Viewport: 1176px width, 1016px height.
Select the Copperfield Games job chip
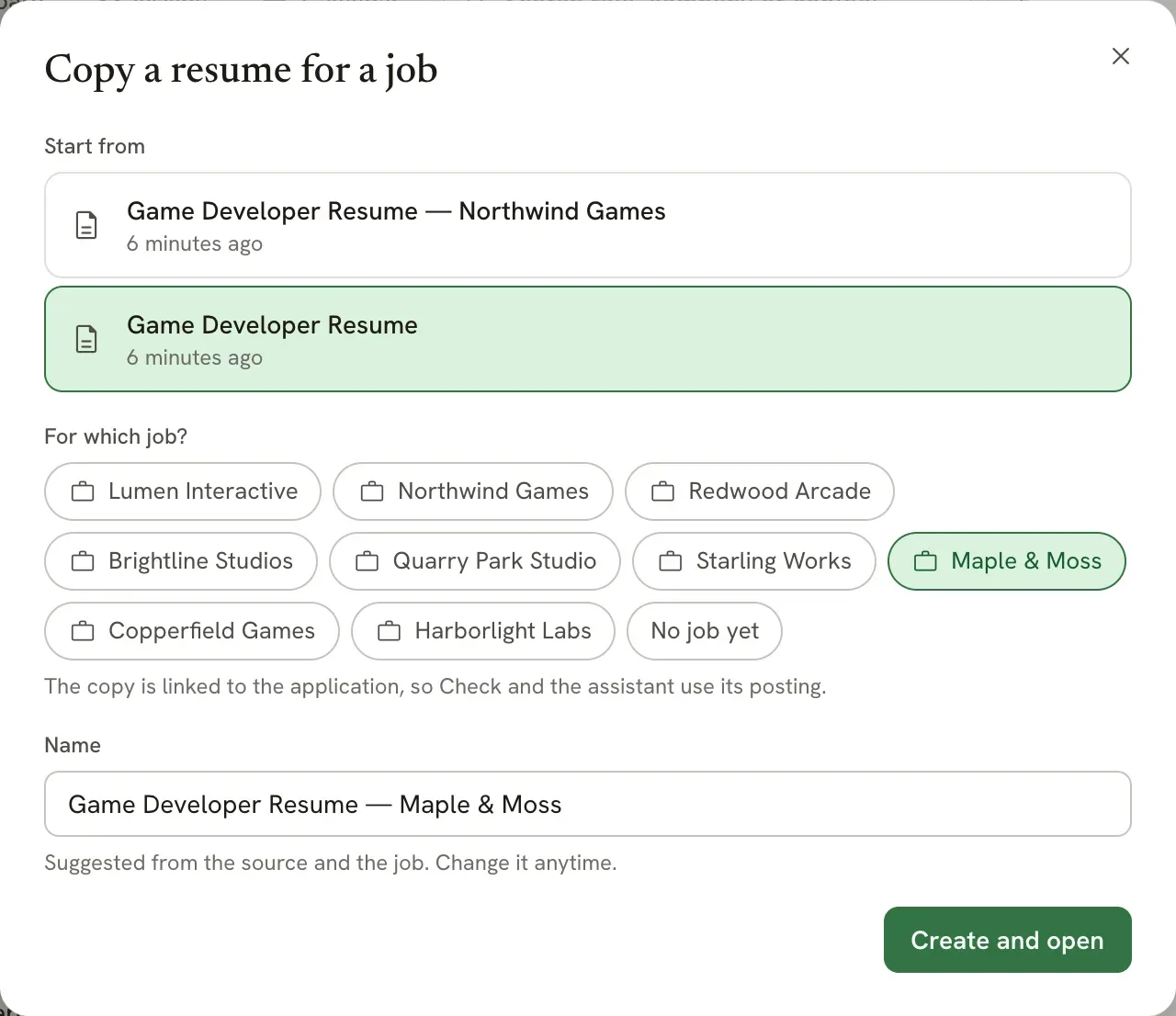(x=192, y=631)
